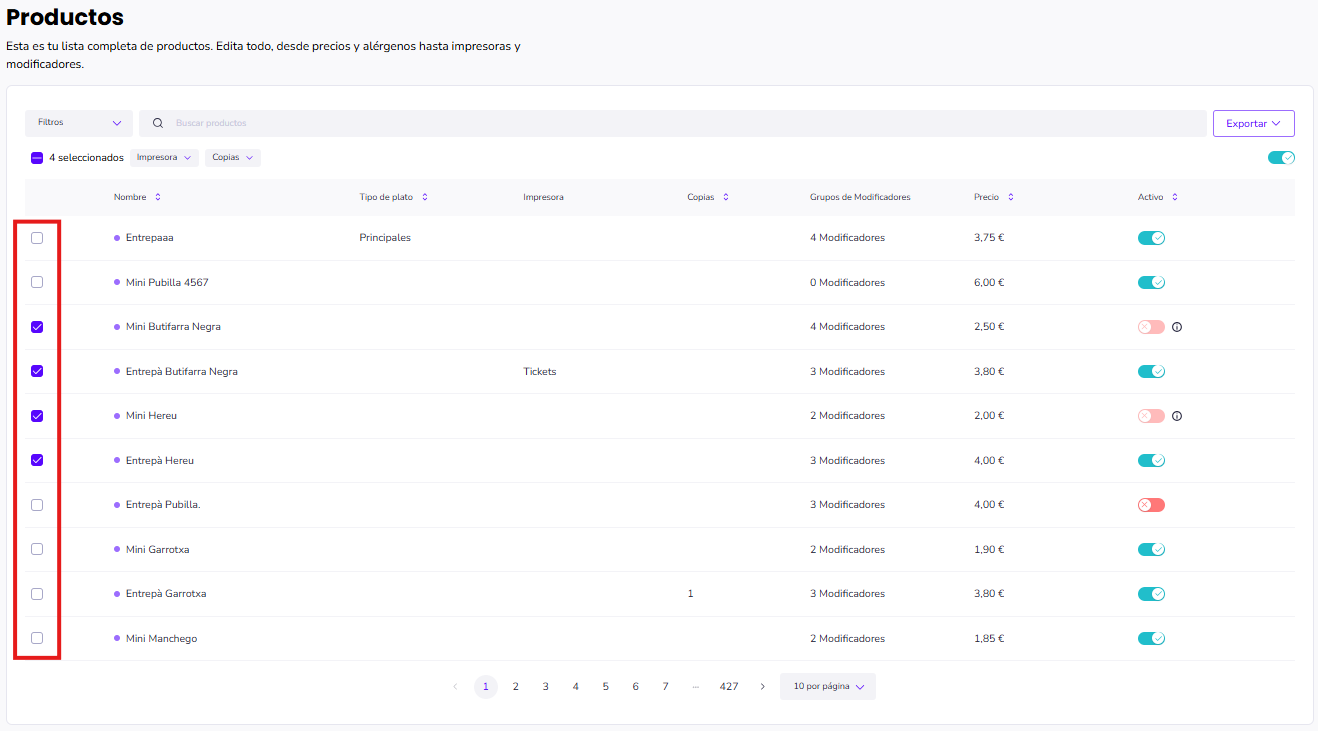This screenshot has width=1318, height=731.
Task: Check the Entrepaaa row checkbox
Action: click(x=37, y=238)
